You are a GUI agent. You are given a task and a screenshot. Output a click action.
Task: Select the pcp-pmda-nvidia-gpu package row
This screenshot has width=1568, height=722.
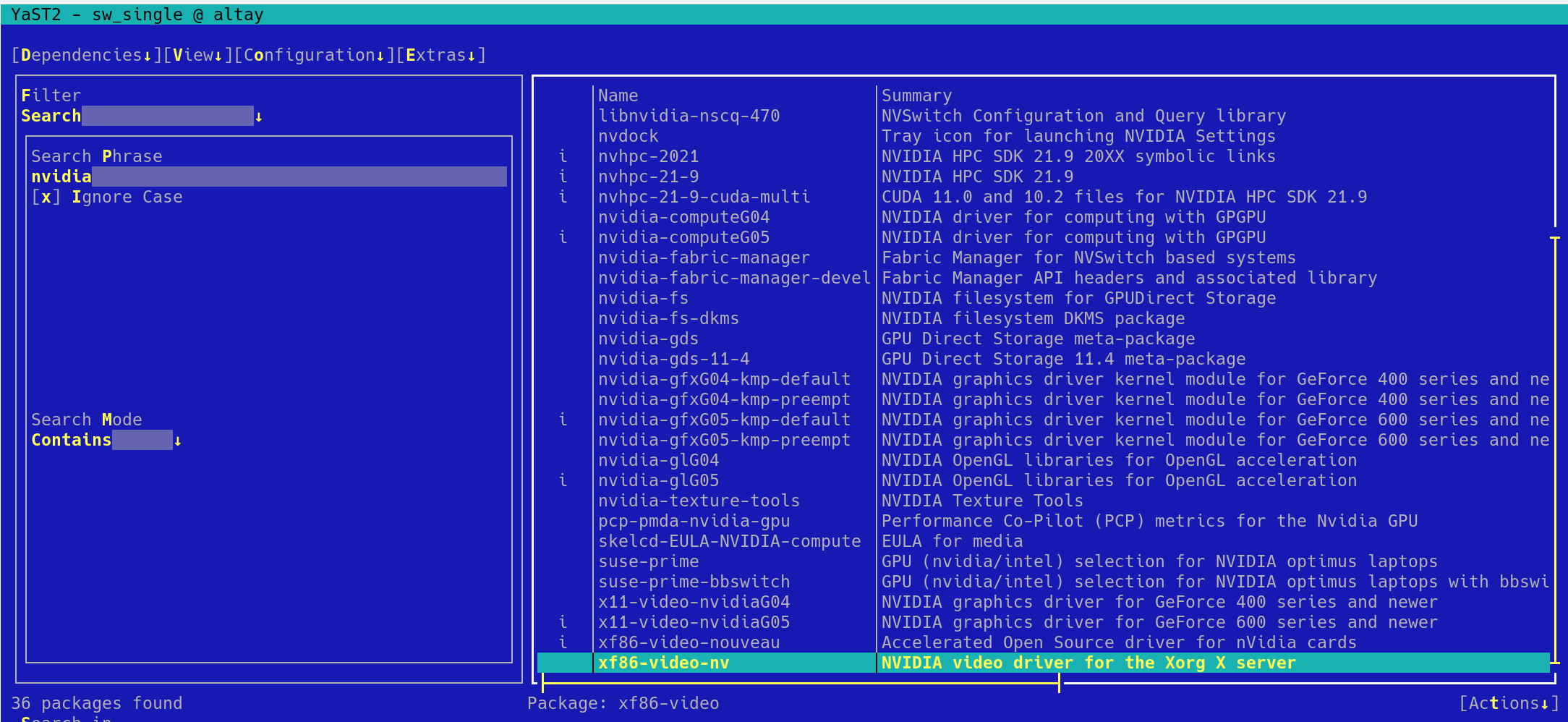click(1043, 521)
